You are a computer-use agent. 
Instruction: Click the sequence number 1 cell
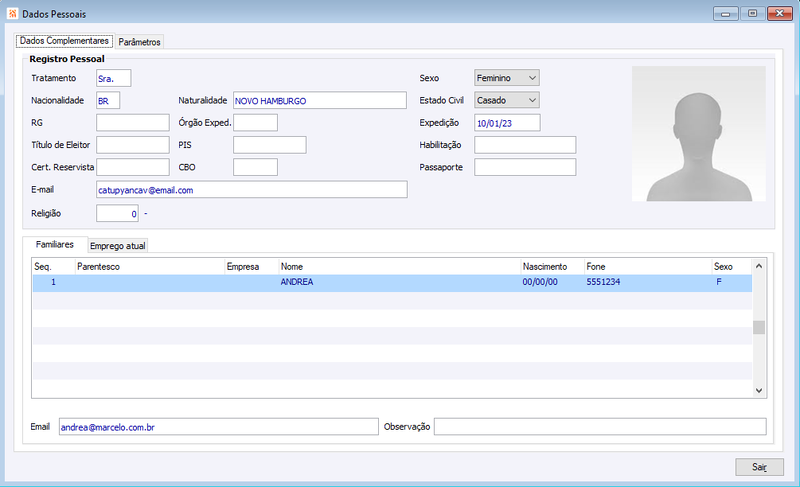pyautogui.click(x=53, y=282)
